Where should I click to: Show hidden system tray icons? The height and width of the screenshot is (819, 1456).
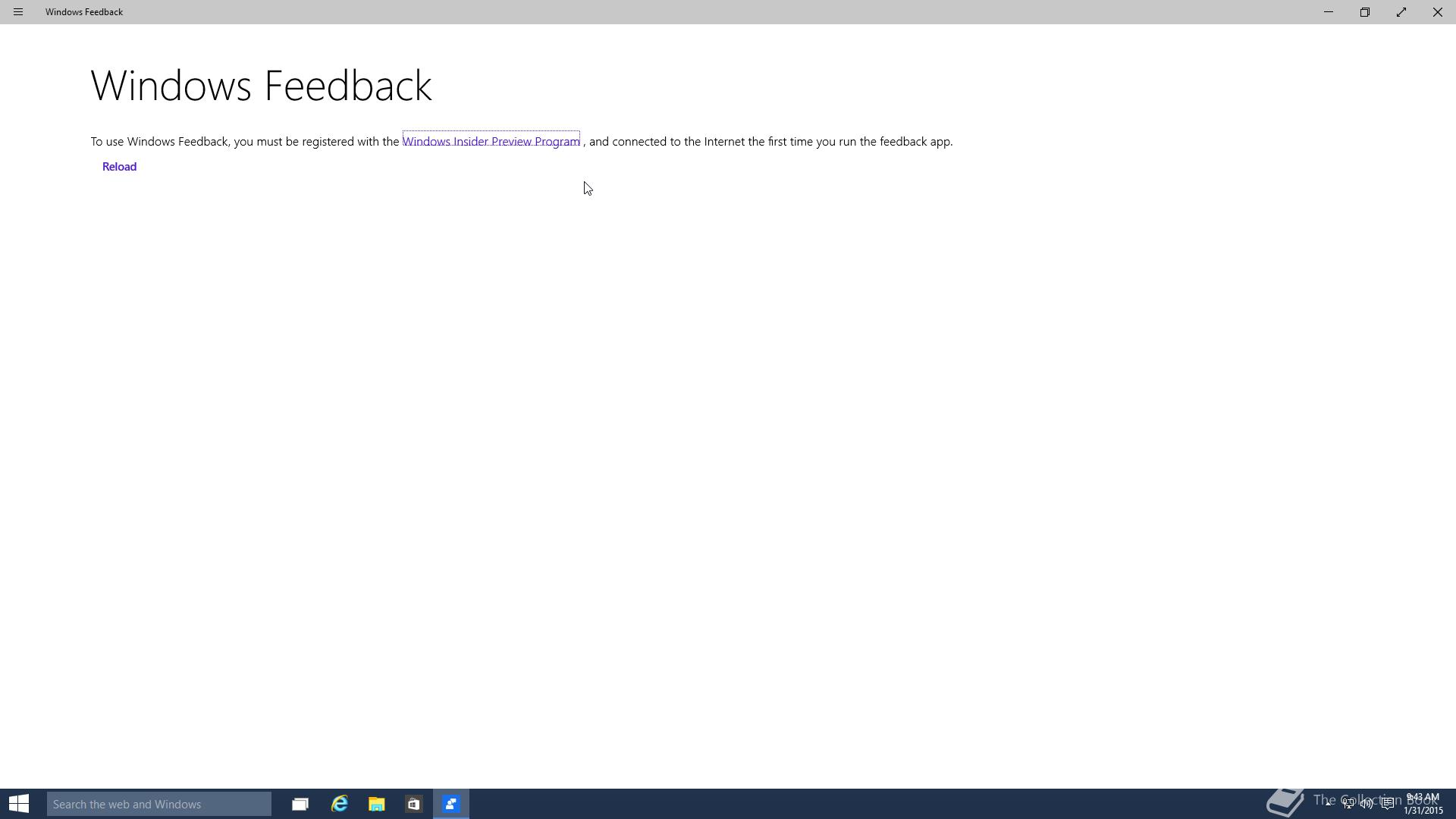point(1329,804)
